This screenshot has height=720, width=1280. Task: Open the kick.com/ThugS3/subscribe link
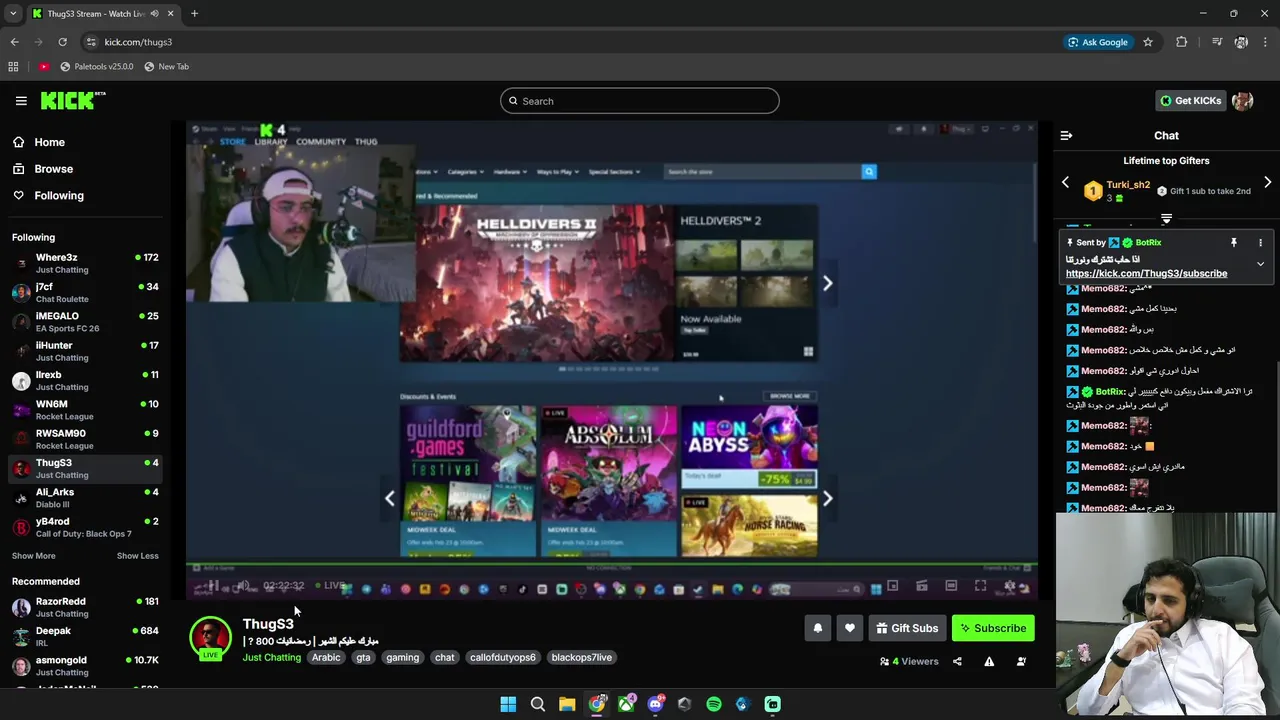[1146, 273]
